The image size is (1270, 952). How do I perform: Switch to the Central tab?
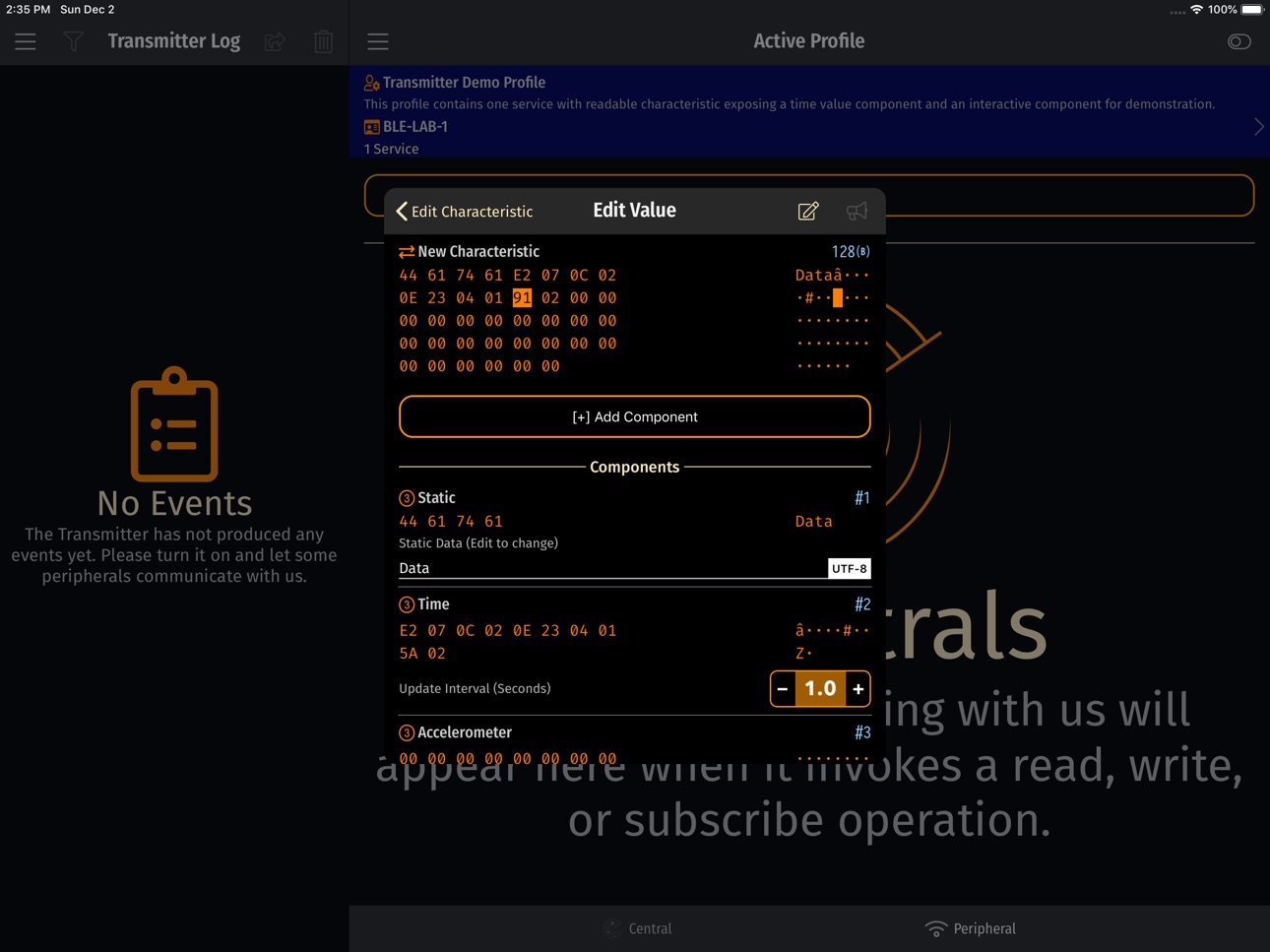pyautogui.click(x=638, y=928)
